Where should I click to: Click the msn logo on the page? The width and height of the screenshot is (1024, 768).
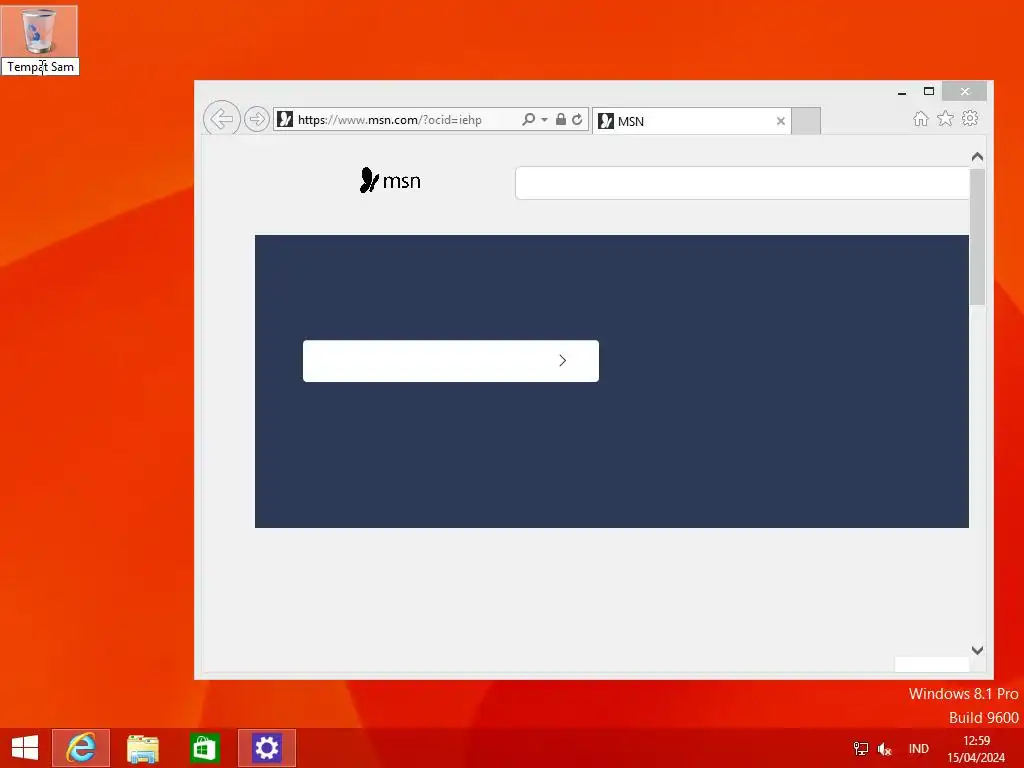click(x=390, y=180)
